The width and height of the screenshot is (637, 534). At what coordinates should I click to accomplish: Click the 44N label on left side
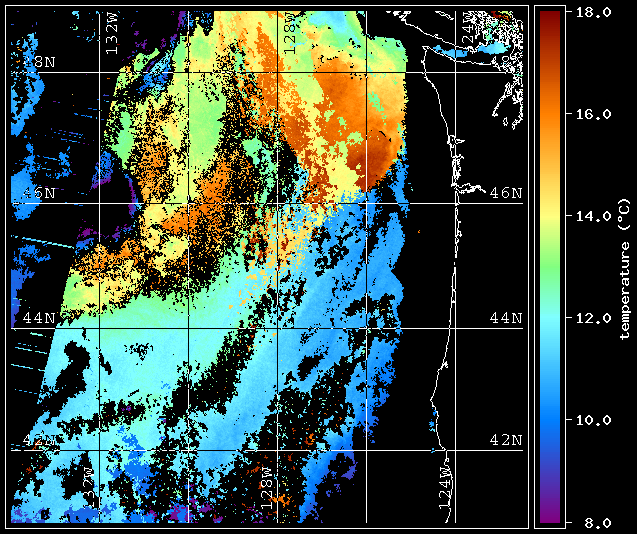point(39,318)
